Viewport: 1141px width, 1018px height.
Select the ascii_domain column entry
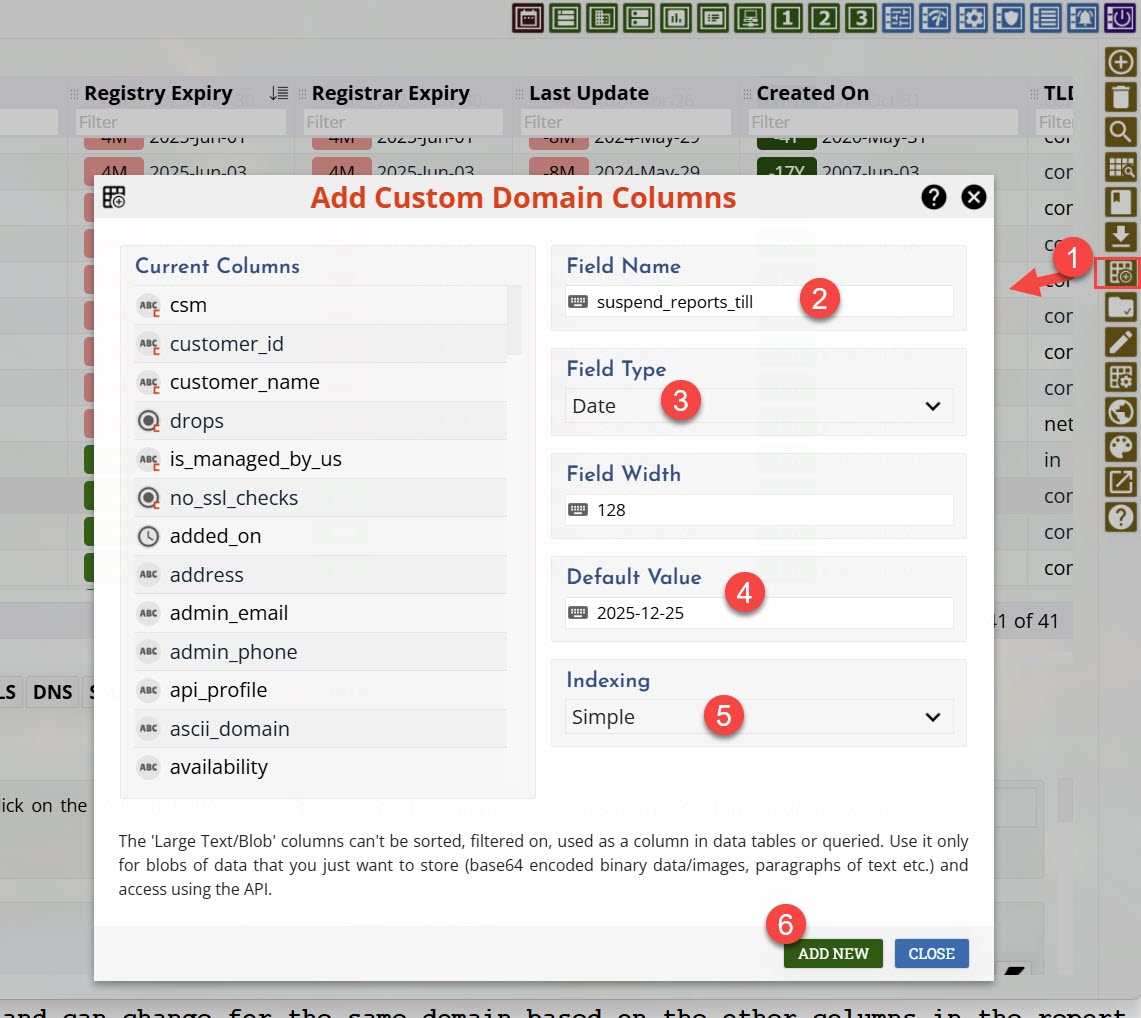tap(320, 729)
